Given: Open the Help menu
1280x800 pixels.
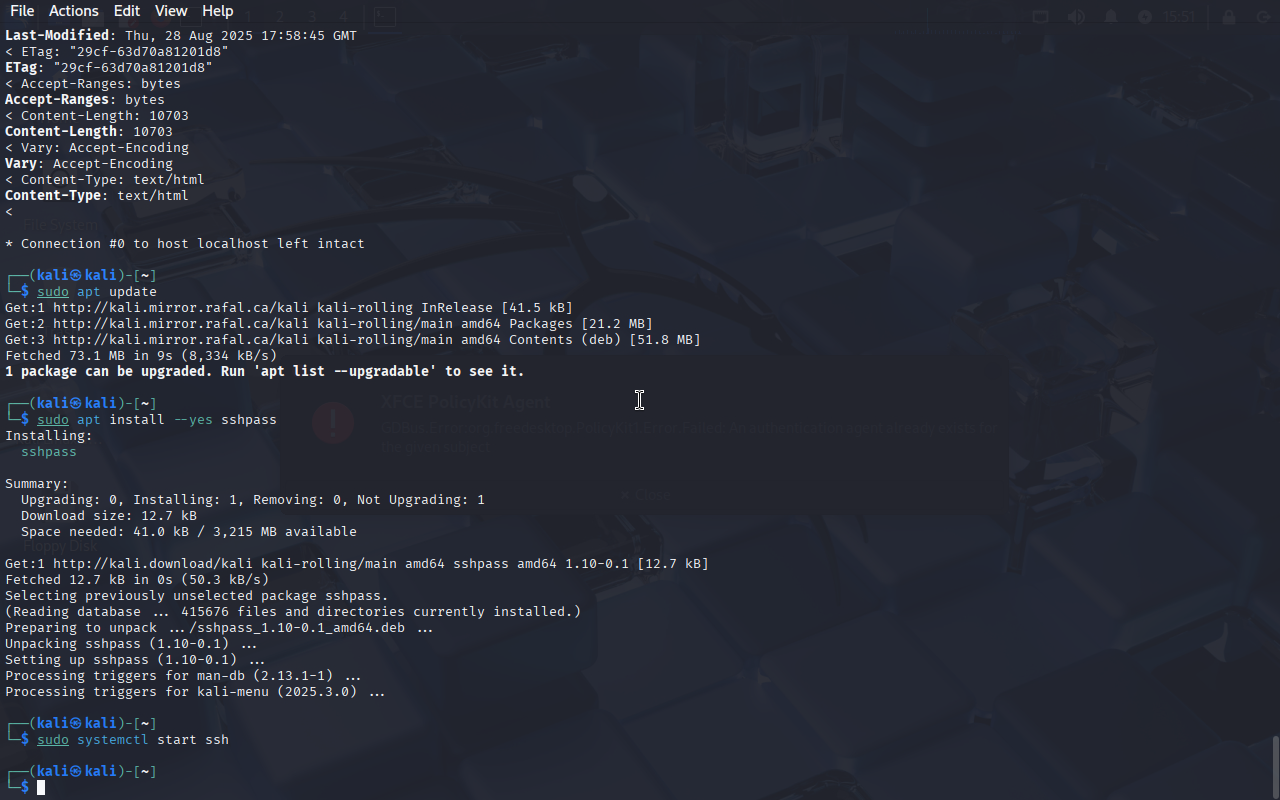Looking at the screenshot, I should tap(217, 11).
